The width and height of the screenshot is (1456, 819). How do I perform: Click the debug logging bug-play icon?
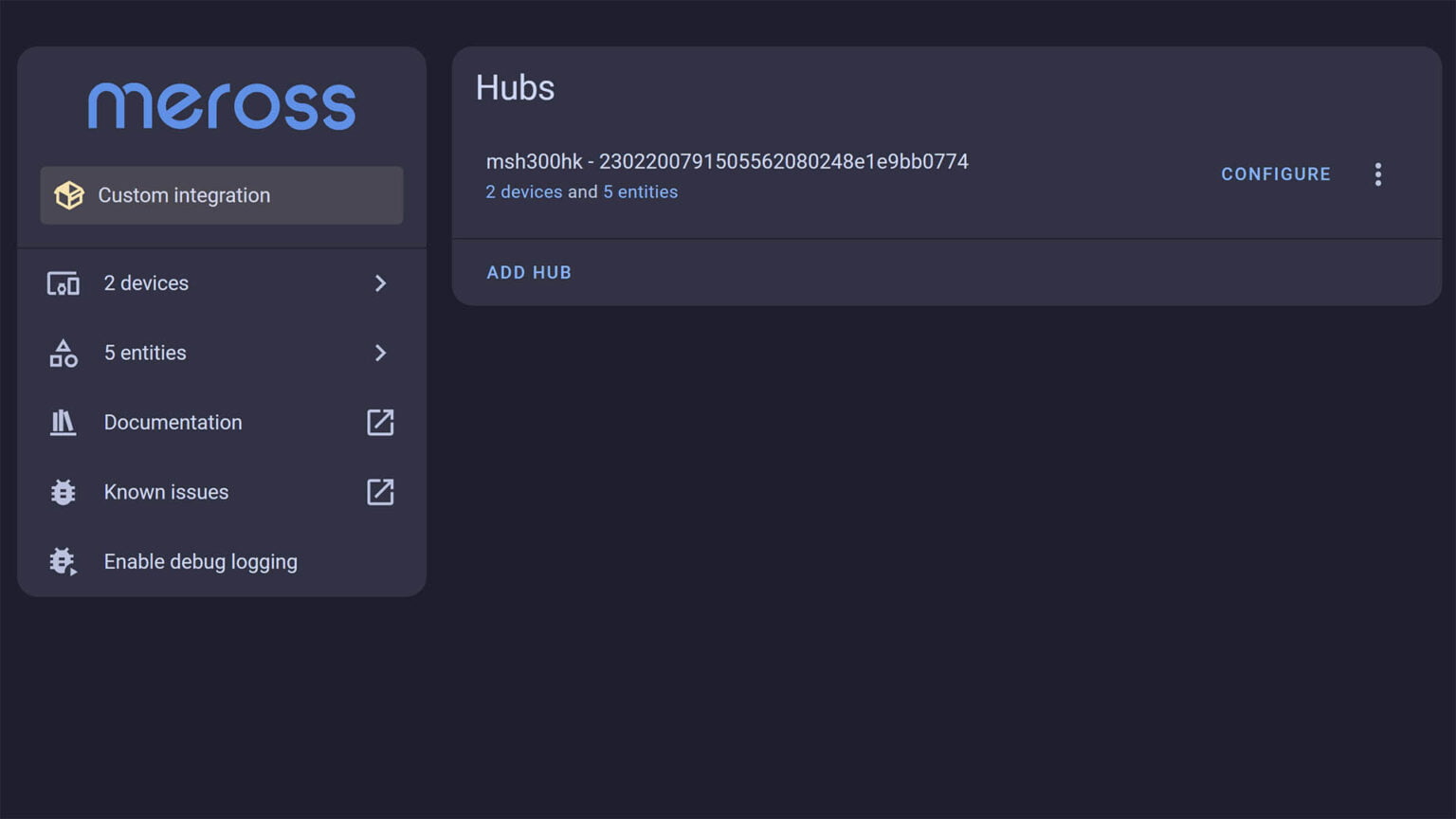tap(64, 562)
